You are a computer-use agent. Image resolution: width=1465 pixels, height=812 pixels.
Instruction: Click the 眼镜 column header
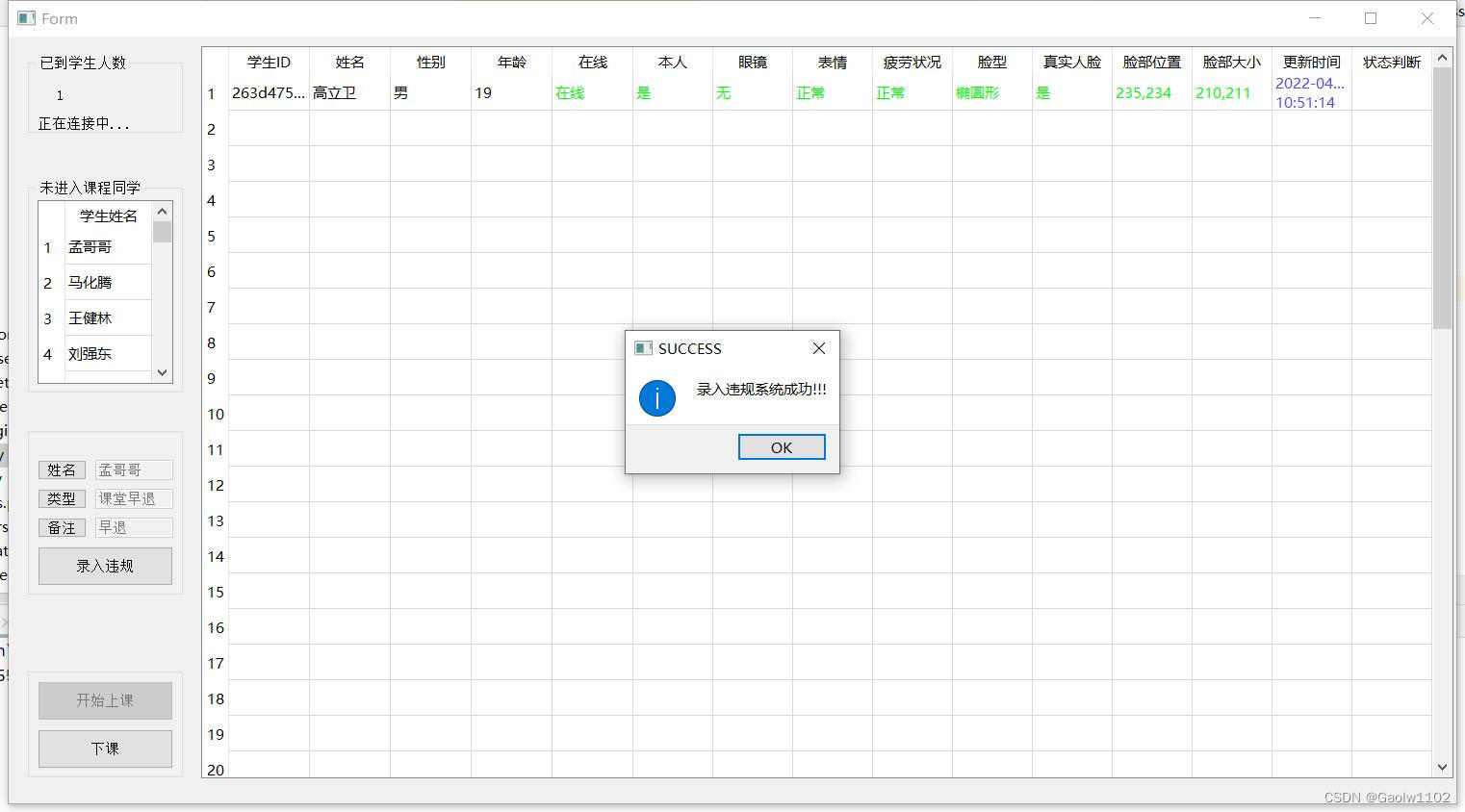752,62
